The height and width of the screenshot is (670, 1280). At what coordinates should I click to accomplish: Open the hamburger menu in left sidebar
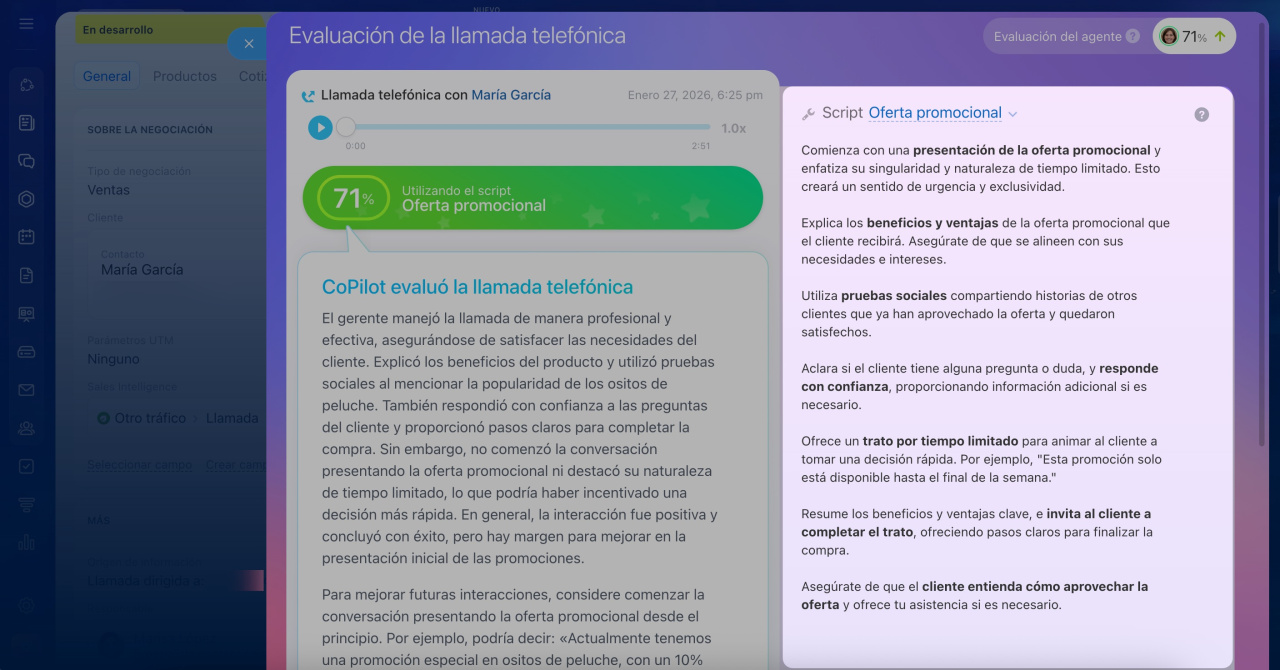click(26, 23)
